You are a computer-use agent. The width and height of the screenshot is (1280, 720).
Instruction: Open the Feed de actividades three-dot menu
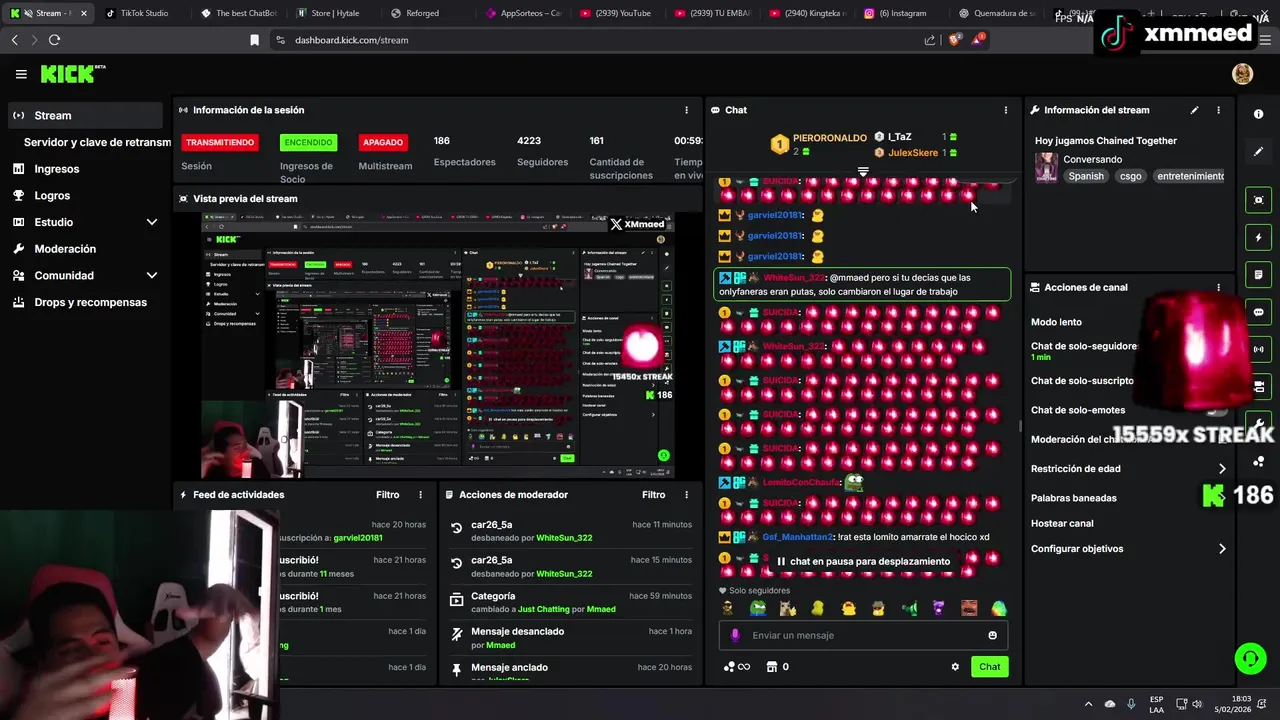coord(420,495)
